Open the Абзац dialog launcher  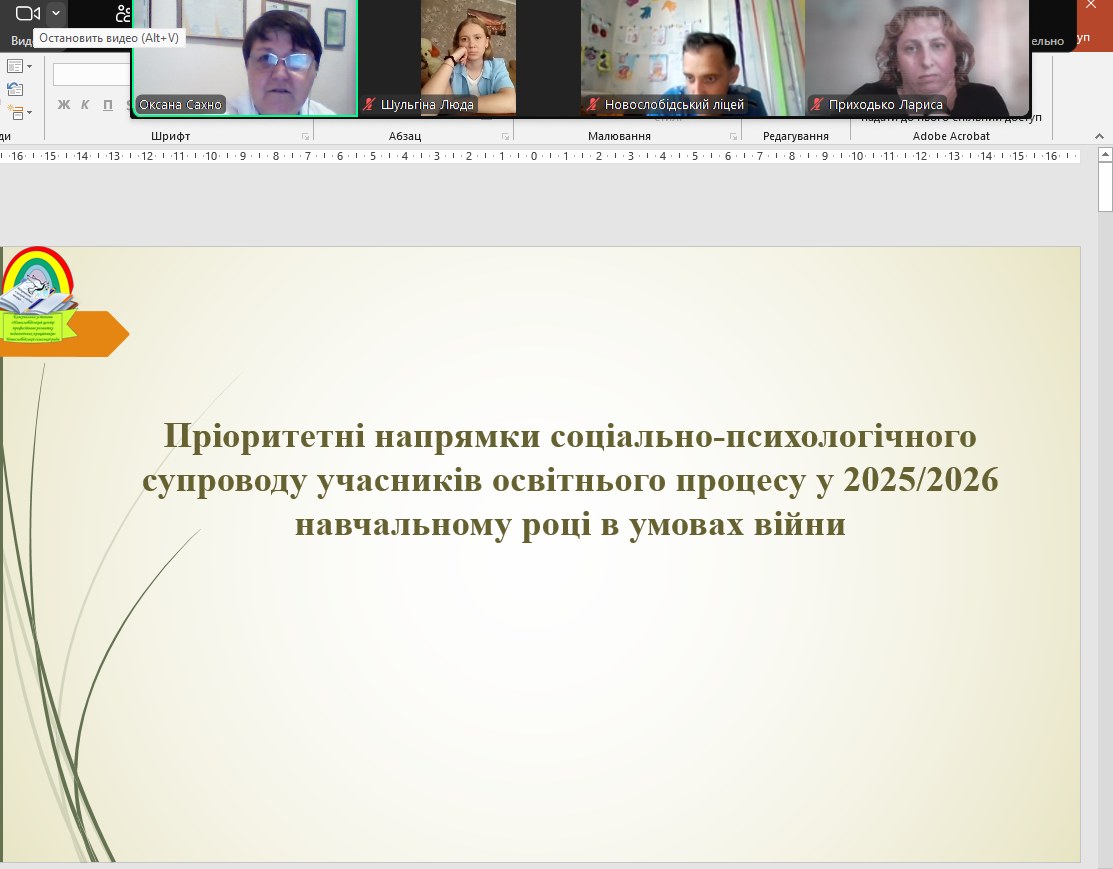506,136
